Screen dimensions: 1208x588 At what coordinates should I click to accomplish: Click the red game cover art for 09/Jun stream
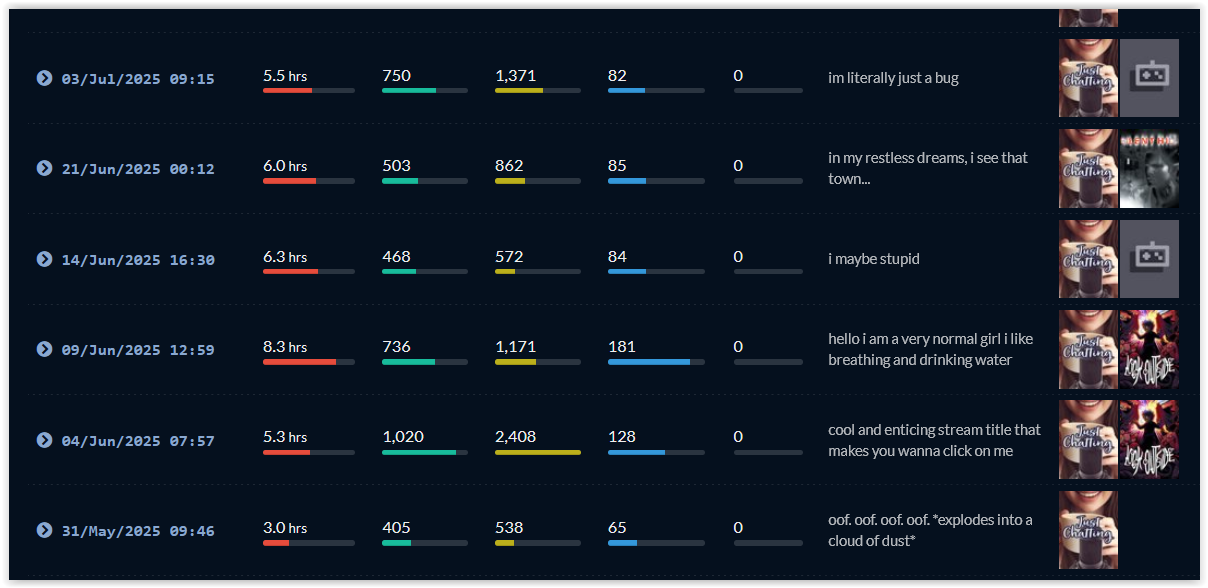[1149, 349]
